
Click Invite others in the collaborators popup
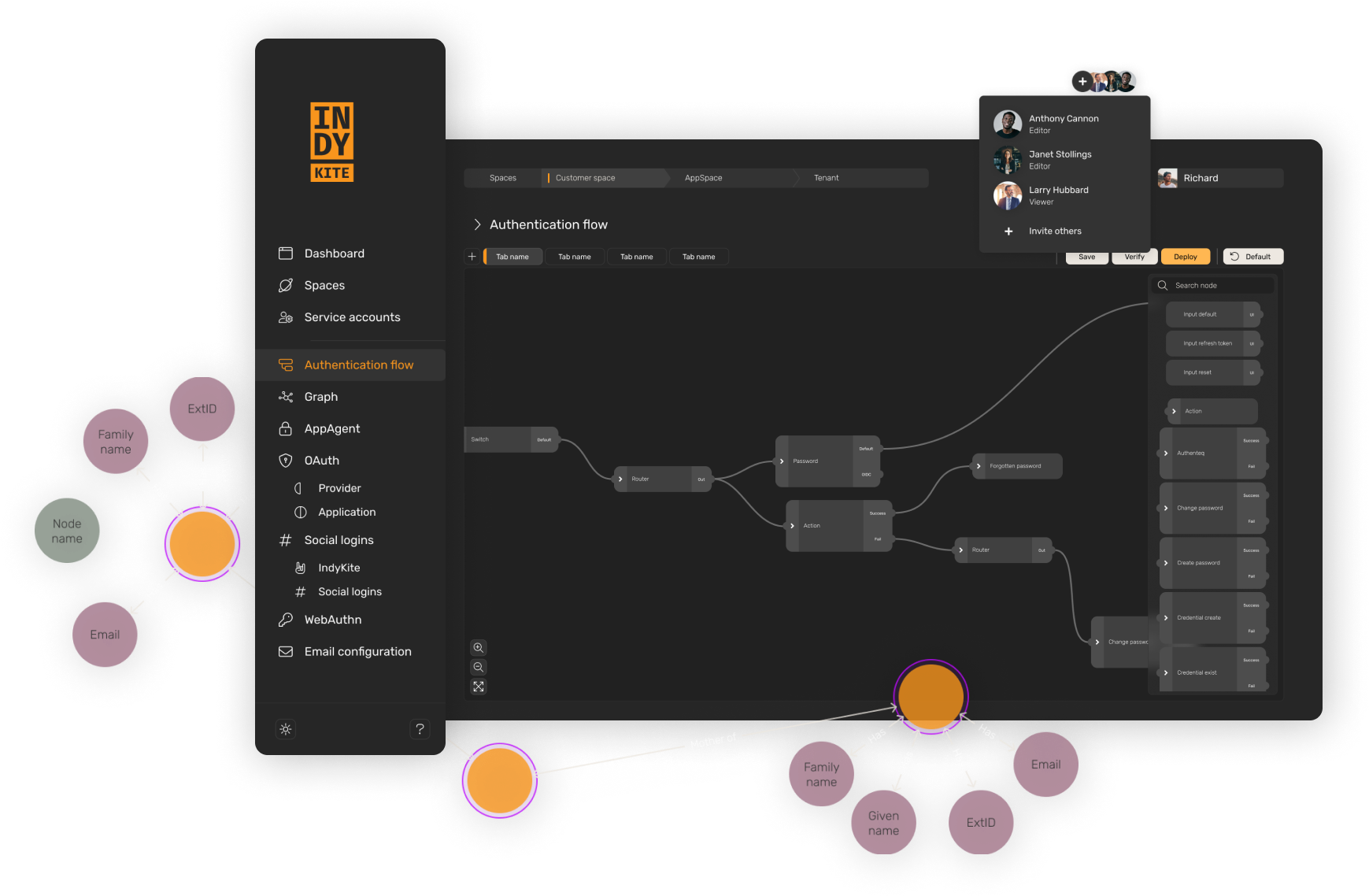pyautogui.click(x=1055, y=231)
